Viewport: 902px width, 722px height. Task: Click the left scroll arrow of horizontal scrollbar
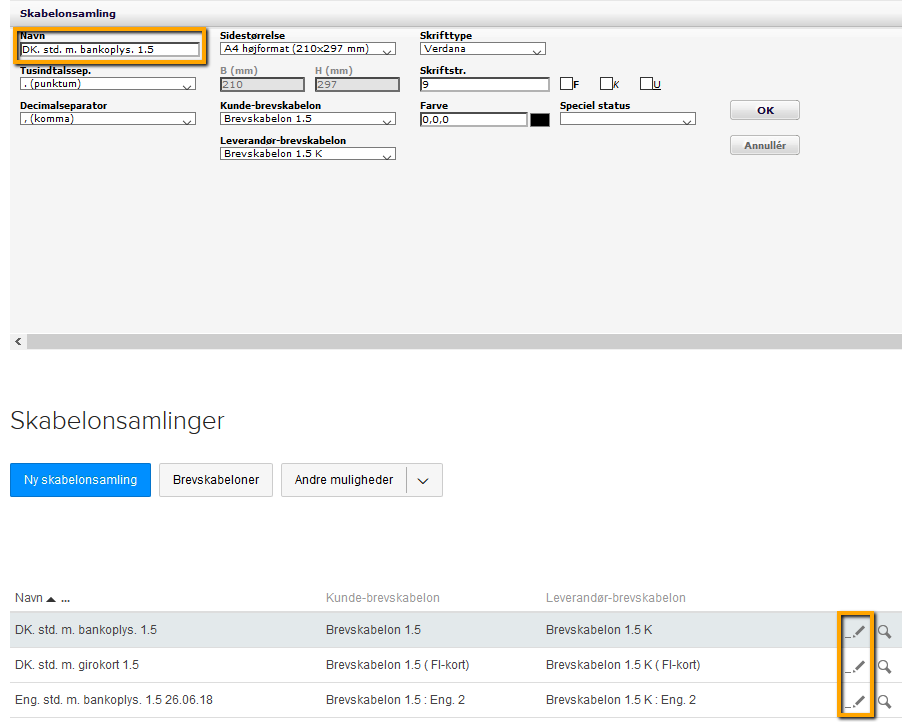tap(18, 342)
